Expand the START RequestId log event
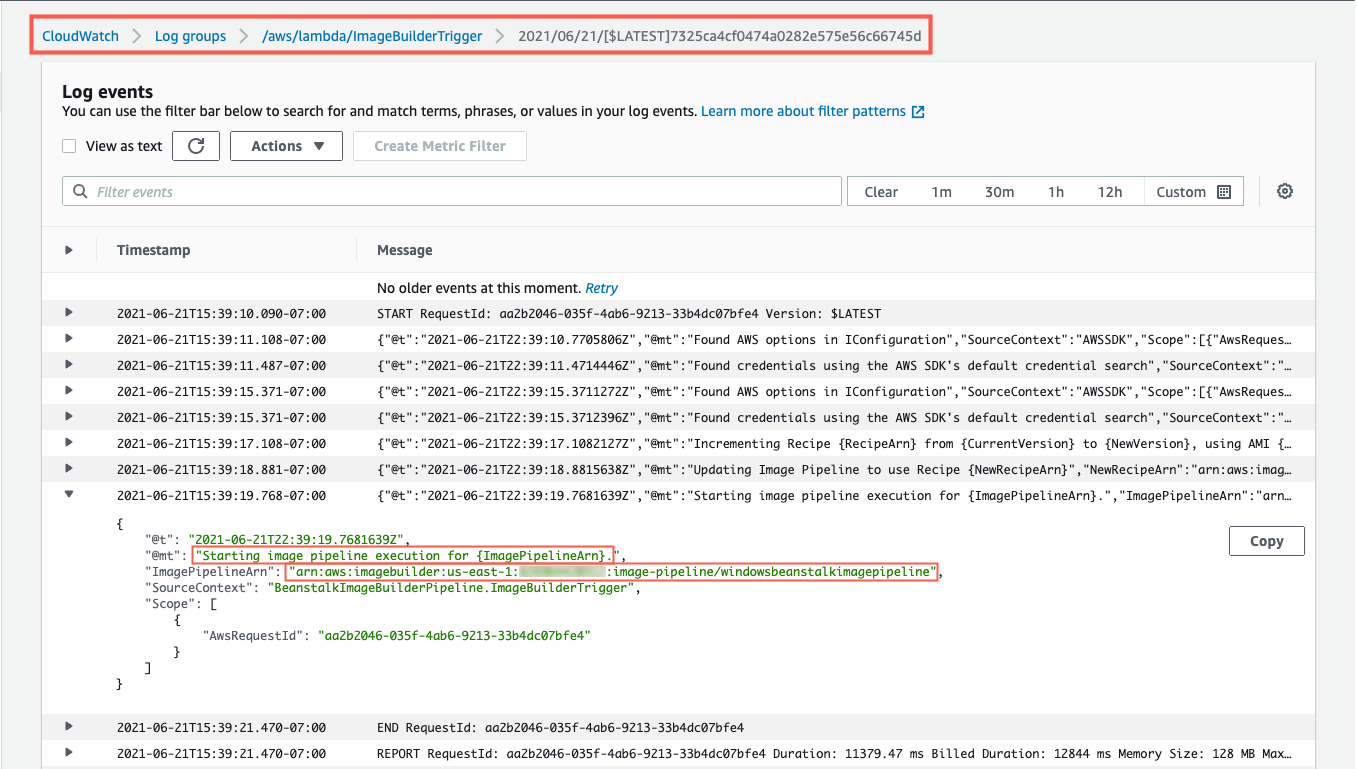 (x=68, y=313)
